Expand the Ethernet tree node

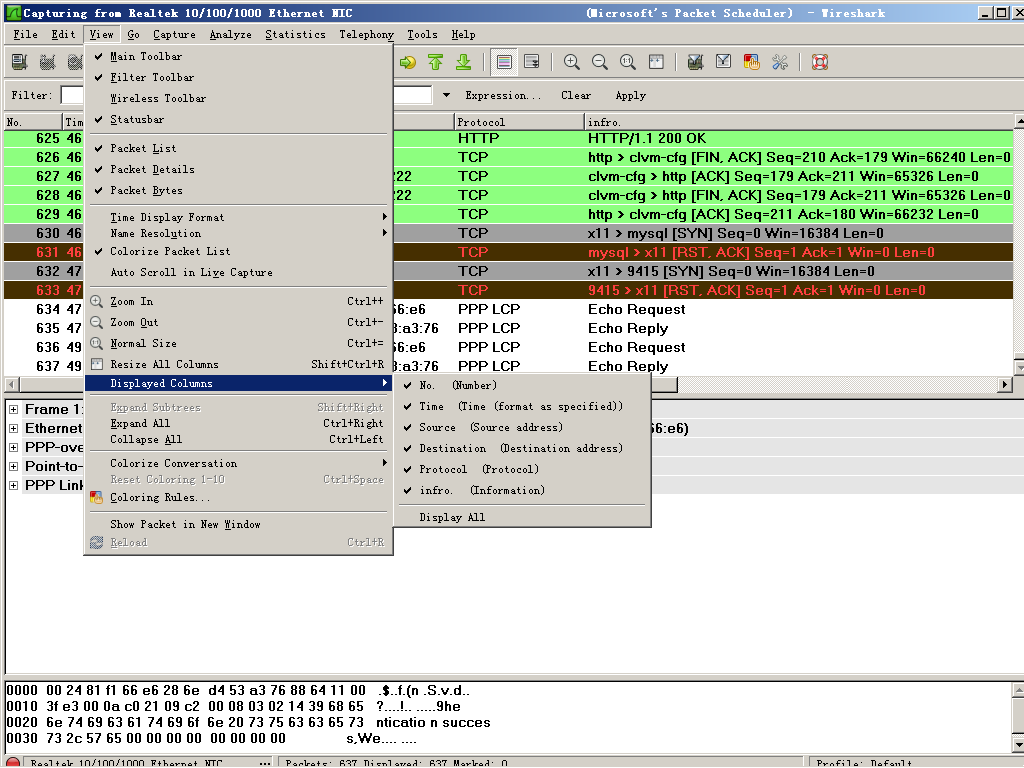coord(13,428)
